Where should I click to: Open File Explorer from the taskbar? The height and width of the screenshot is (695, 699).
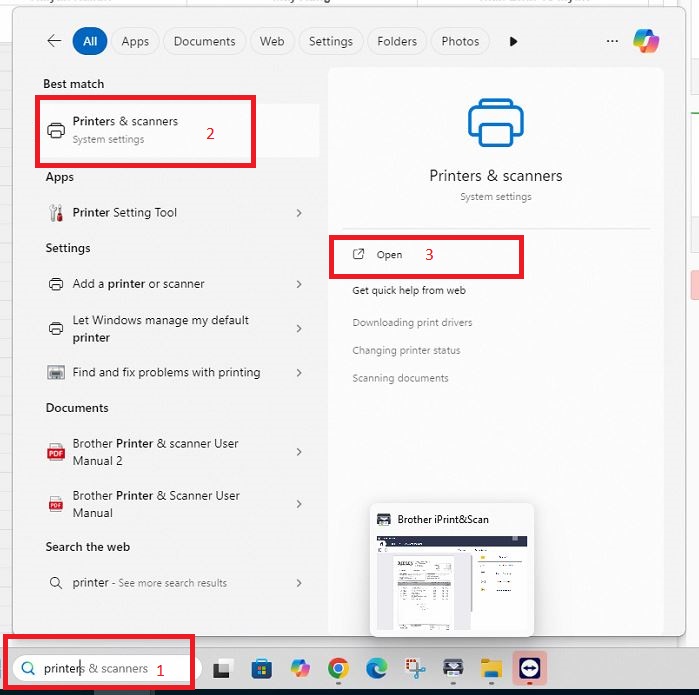coord(491,669)
